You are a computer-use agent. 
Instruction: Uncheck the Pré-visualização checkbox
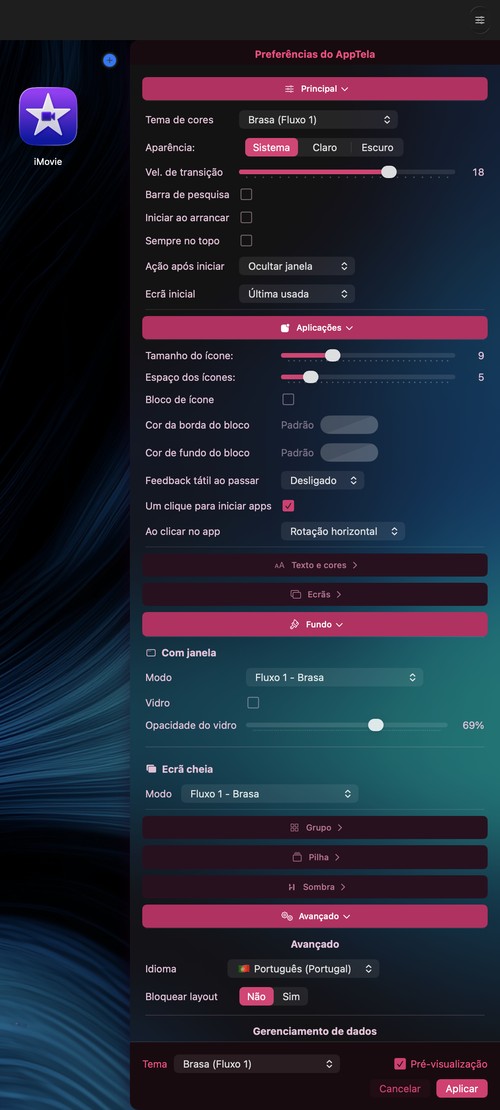400,1064
